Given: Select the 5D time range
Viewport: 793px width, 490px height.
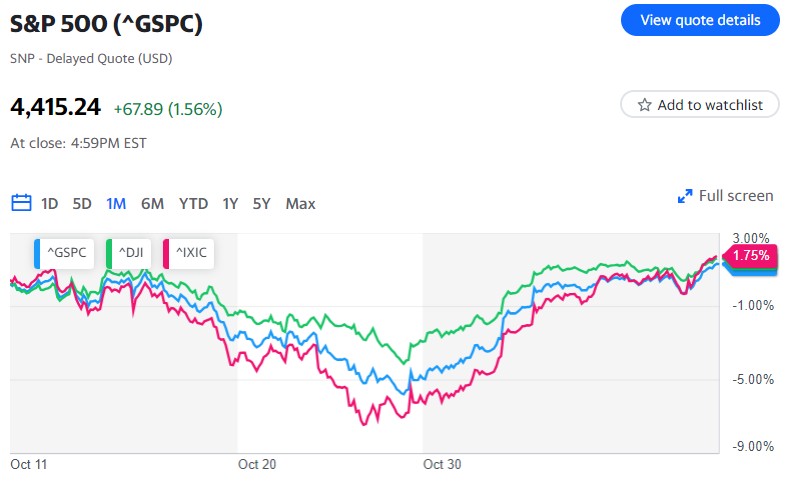Looking at the screenshot, I should [82, 203].
